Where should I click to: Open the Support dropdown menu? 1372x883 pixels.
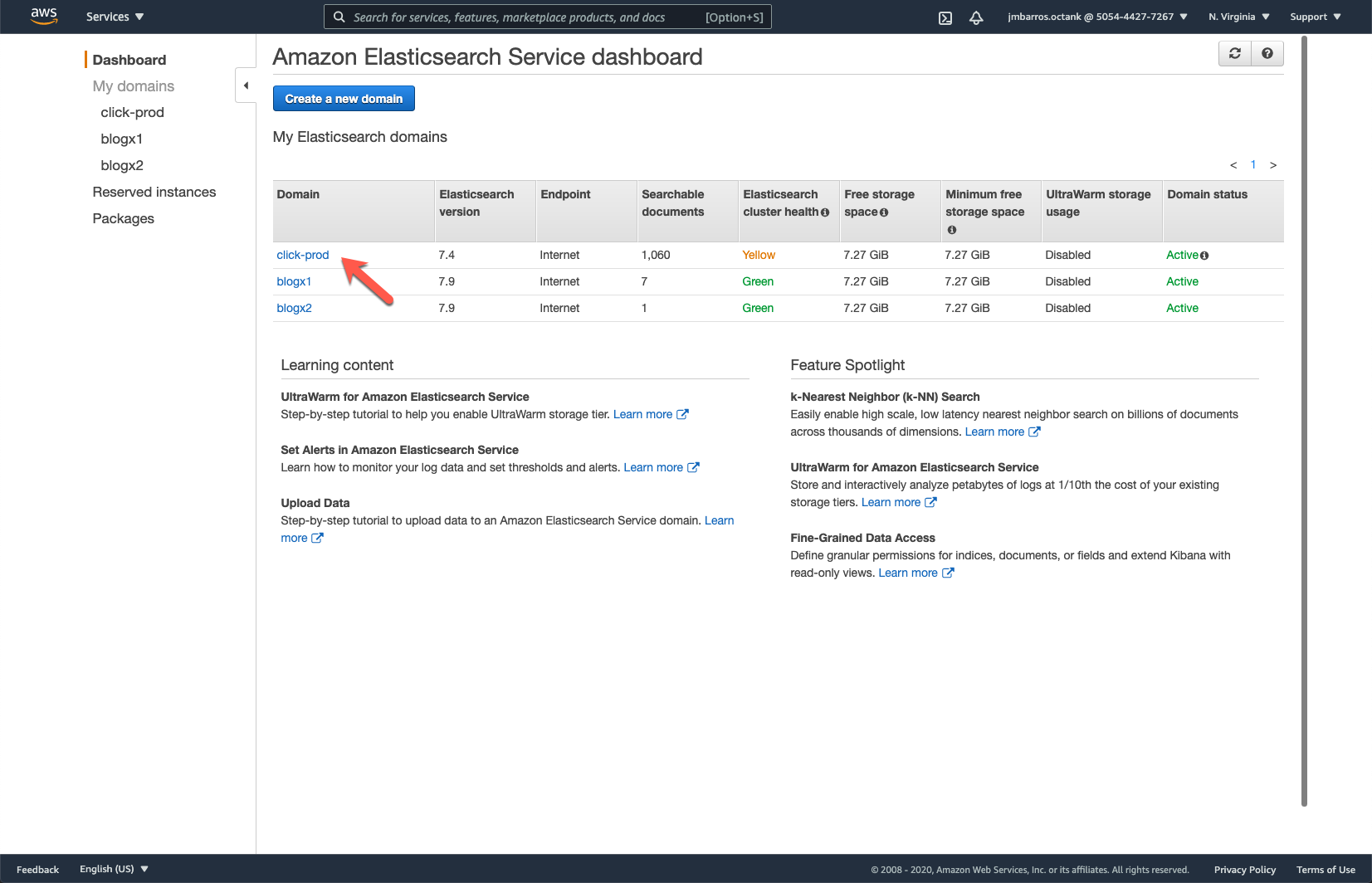(x=1316, y=17)
